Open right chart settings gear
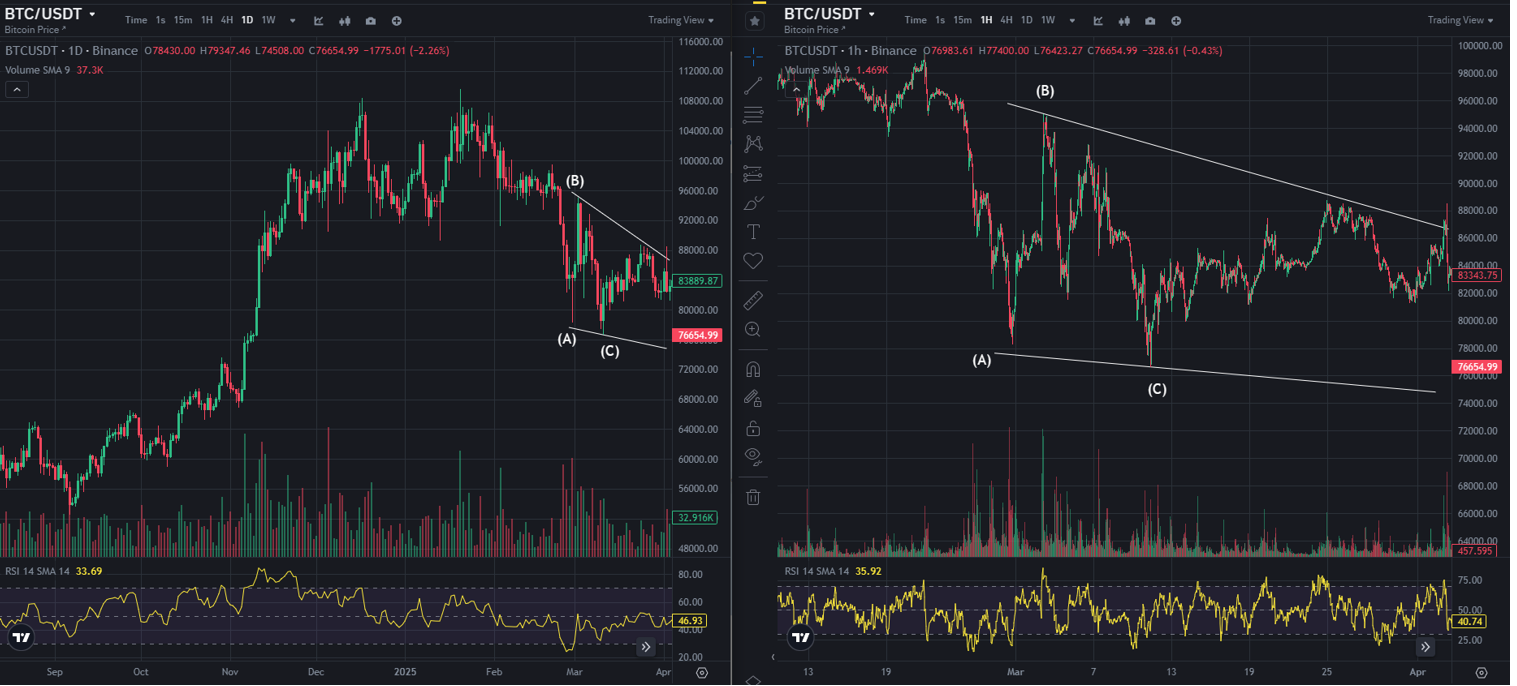This screenshot has height=686, width=1517. 1481,673
